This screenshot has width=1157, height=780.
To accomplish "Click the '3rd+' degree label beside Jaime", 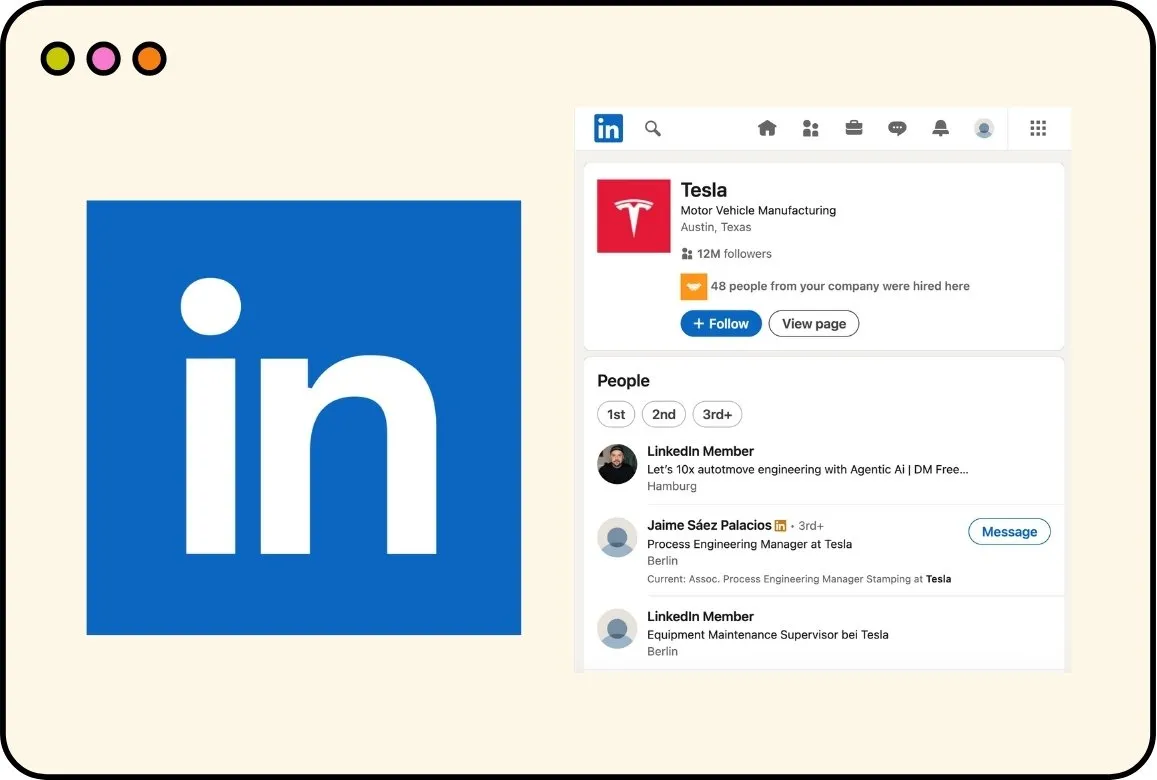I will coord(811,525).
